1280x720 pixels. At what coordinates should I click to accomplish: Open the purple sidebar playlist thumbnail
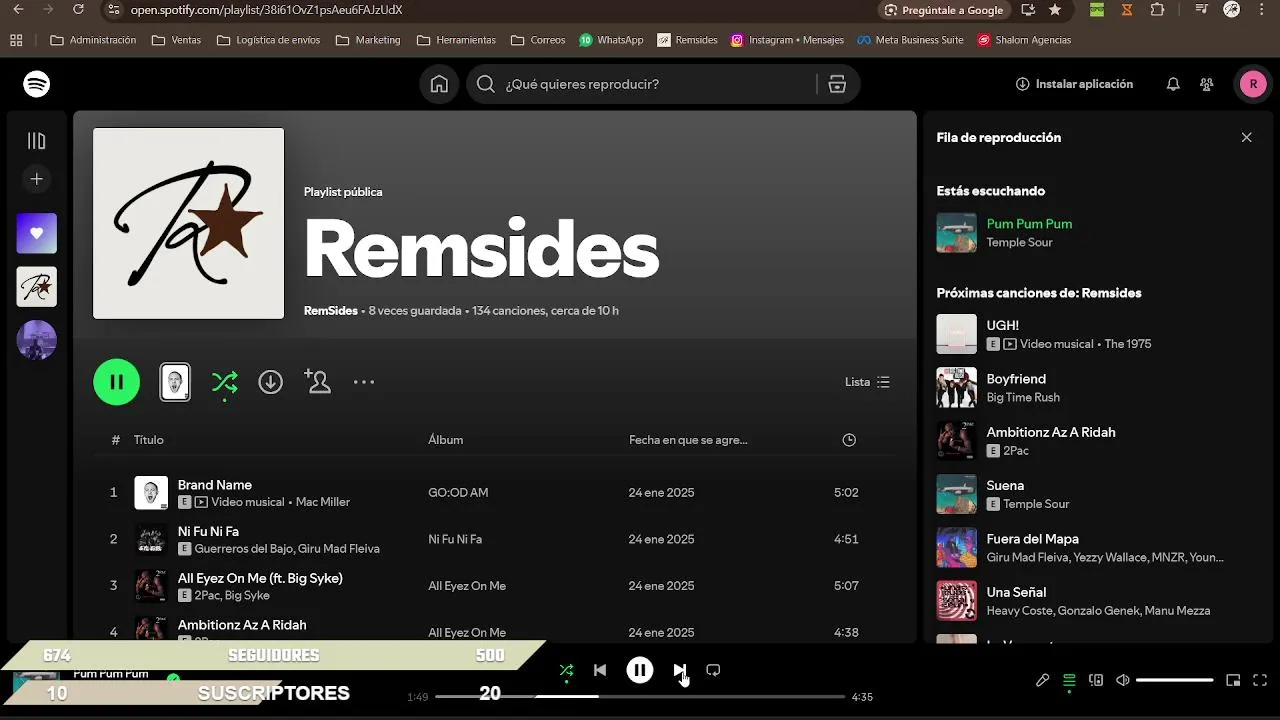[x=37, y=340]
